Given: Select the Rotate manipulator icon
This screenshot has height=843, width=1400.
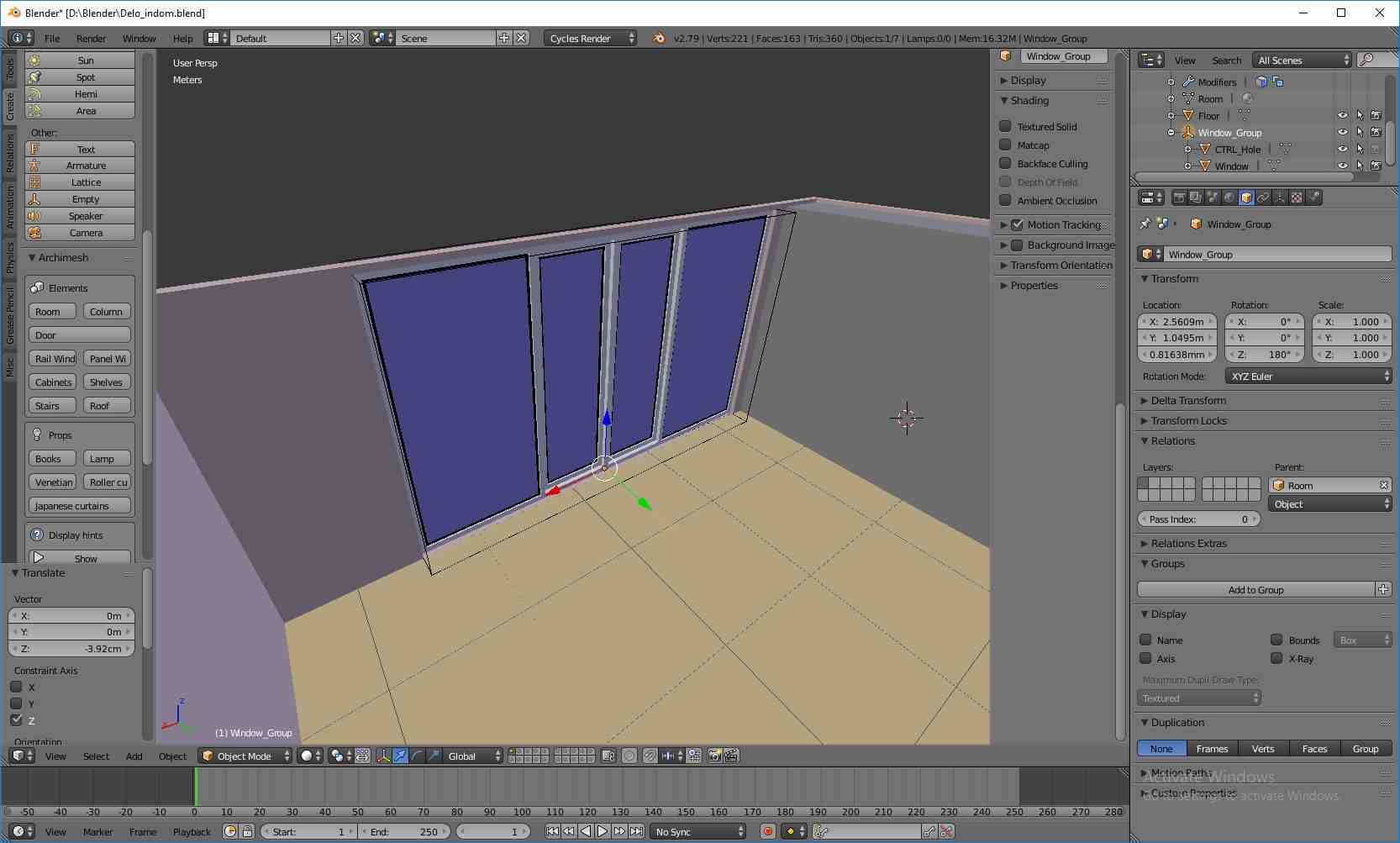Looking at the screenshot, I should pos(417,756).
